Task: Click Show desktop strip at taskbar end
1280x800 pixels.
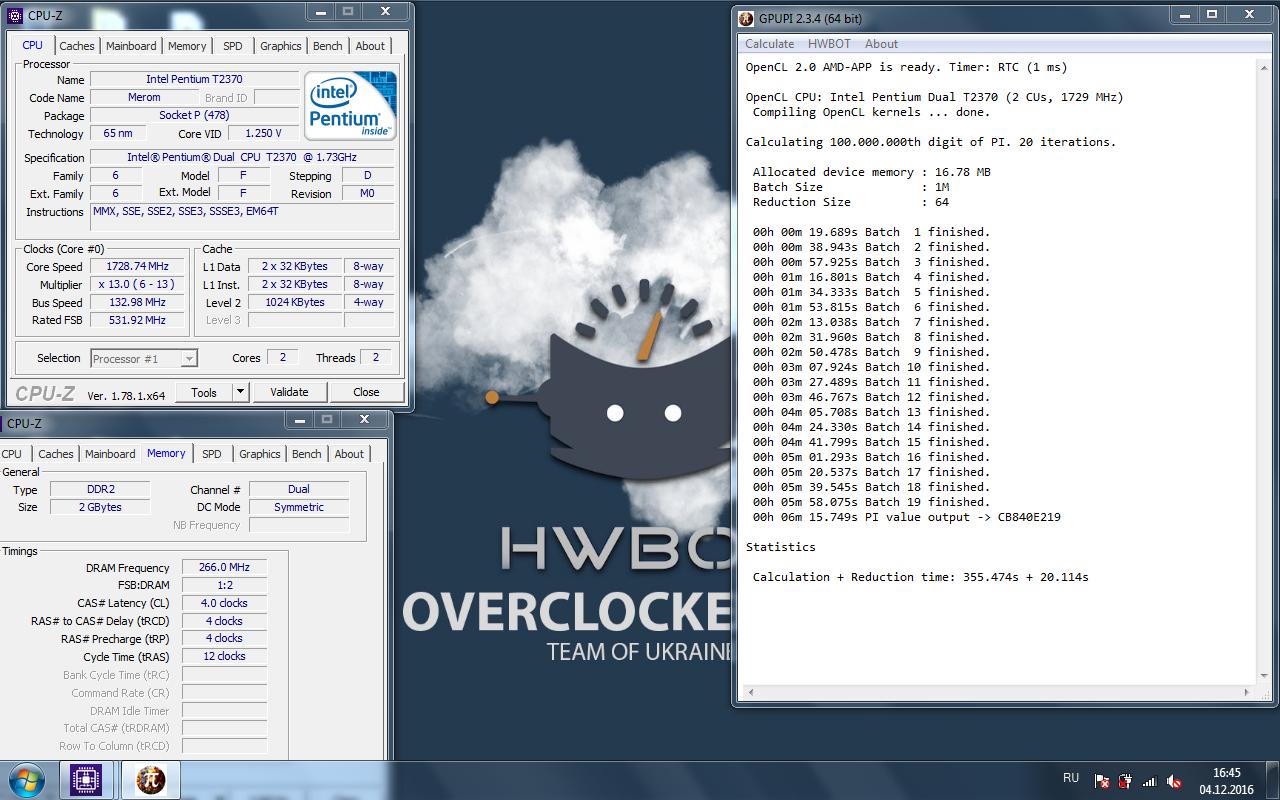Action: (x=1272, y=780)
